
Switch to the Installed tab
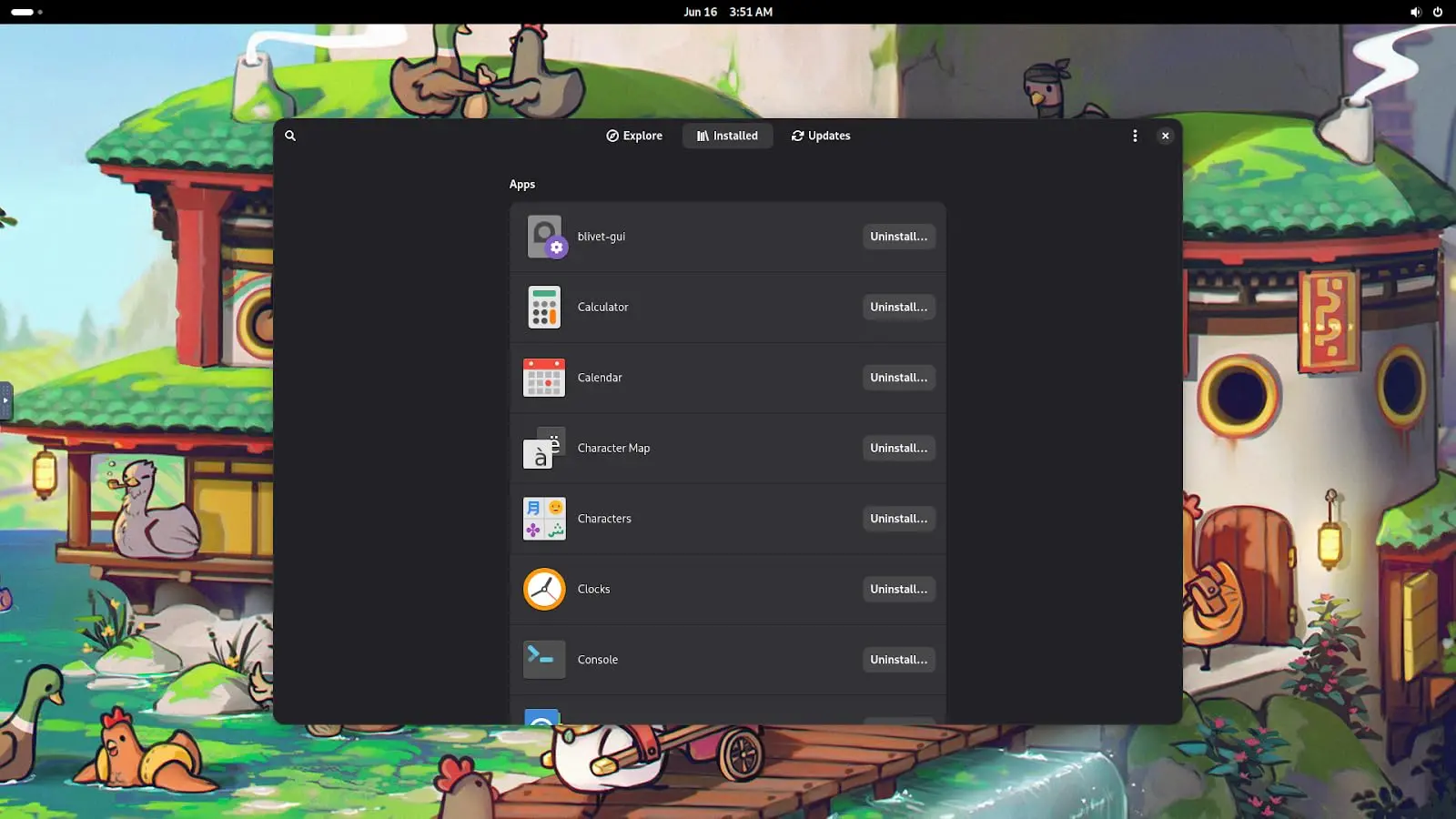pyautogui.click(x=727, y=136)
